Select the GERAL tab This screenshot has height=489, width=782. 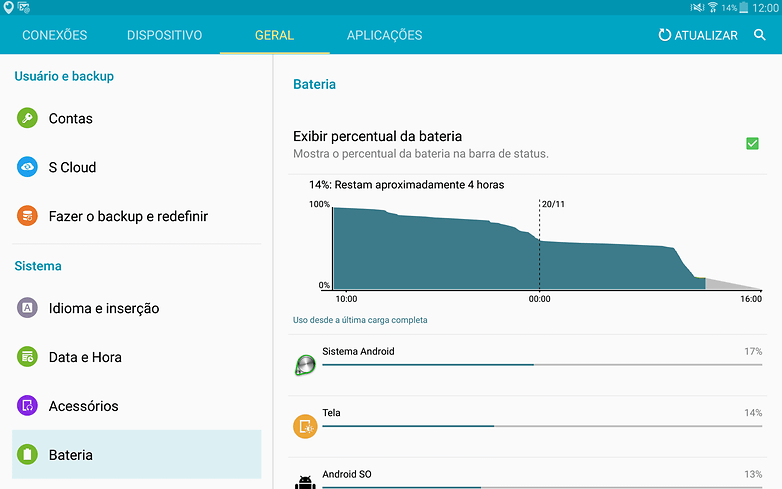[274, 35]
